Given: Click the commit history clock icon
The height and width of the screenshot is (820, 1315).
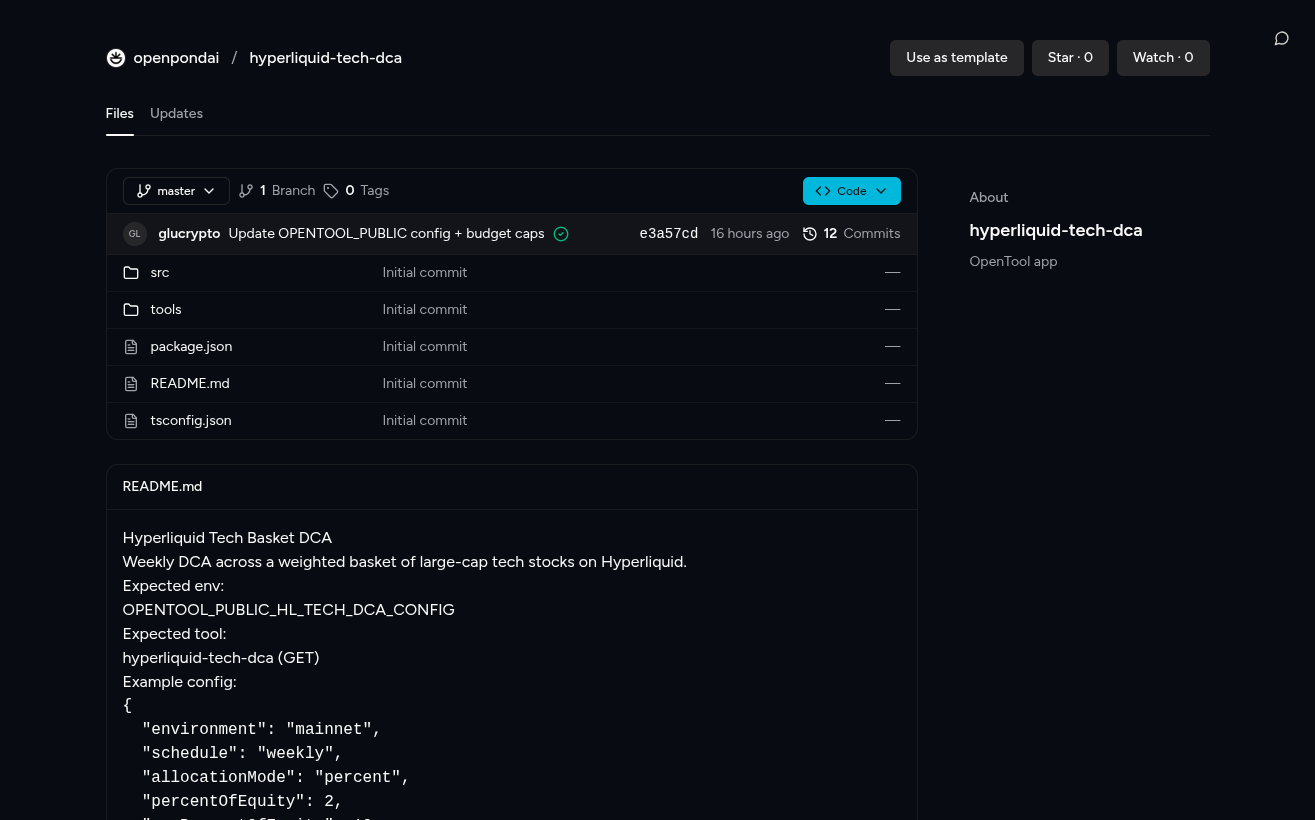Looking at the screenshot, I should (x=810, y=234).
